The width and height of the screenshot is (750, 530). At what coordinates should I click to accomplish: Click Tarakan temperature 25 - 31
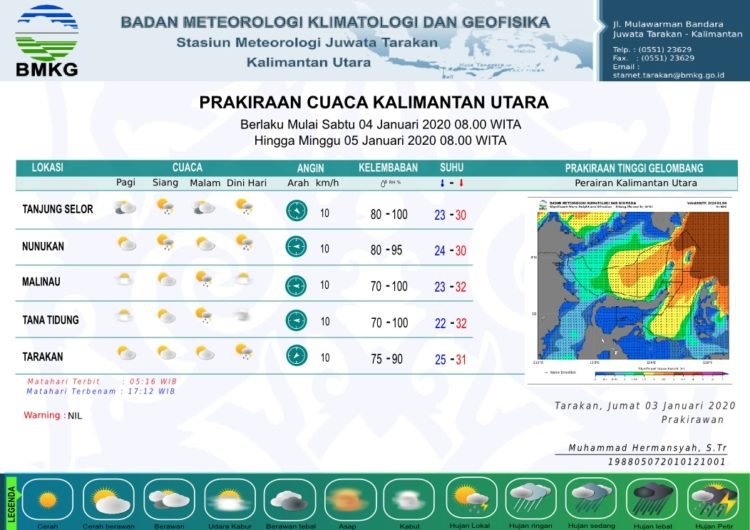coord(451,359)
